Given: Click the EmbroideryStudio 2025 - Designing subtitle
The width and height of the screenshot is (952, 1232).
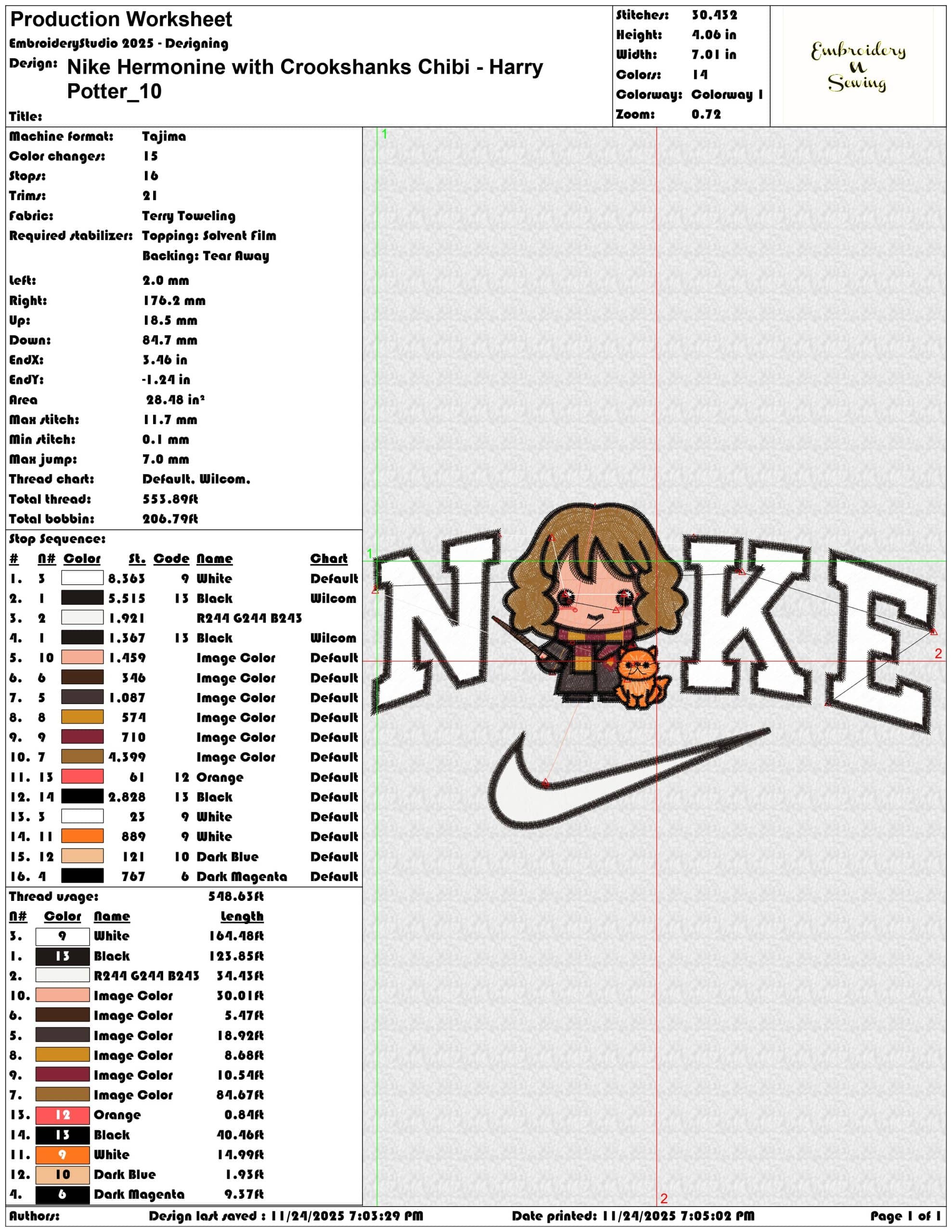Looking at the screenshot, I should 119,43.
